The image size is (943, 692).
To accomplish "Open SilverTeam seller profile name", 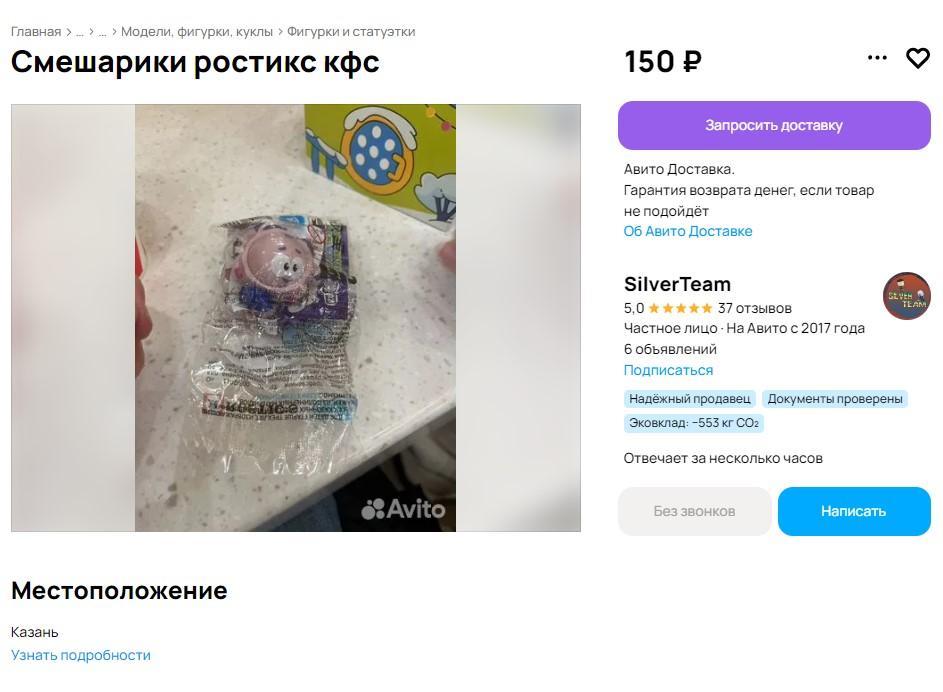I will coord(677,284).
